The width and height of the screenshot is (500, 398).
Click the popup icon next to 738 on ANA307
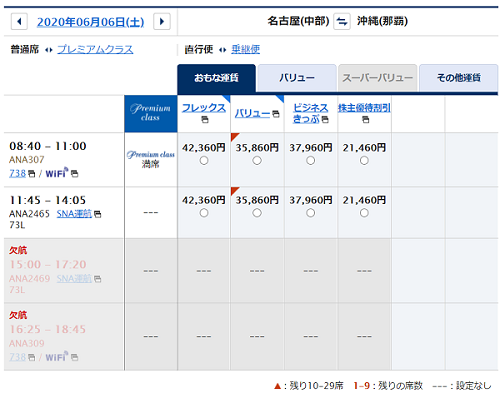(31, 174)
